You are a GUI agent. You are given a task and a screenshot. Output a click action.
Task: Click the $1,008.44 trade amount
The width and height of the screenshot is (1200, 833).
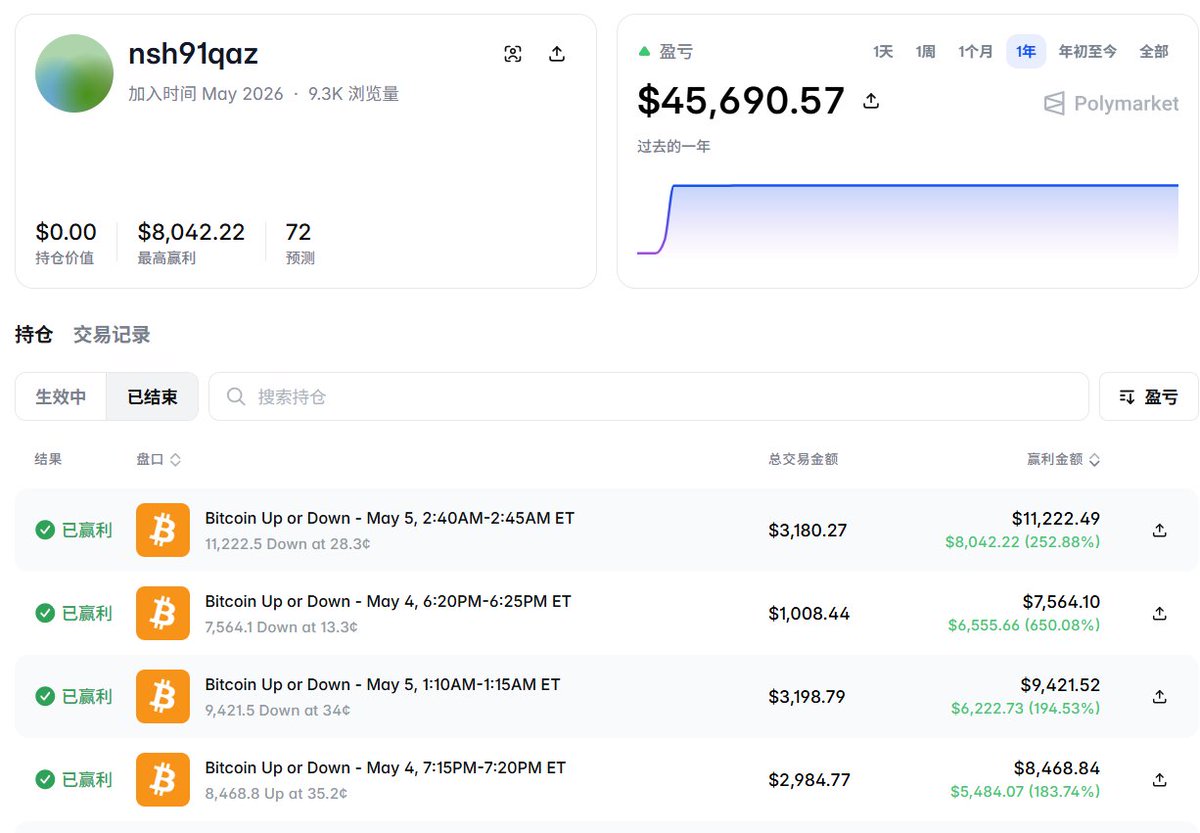point(809,613)
